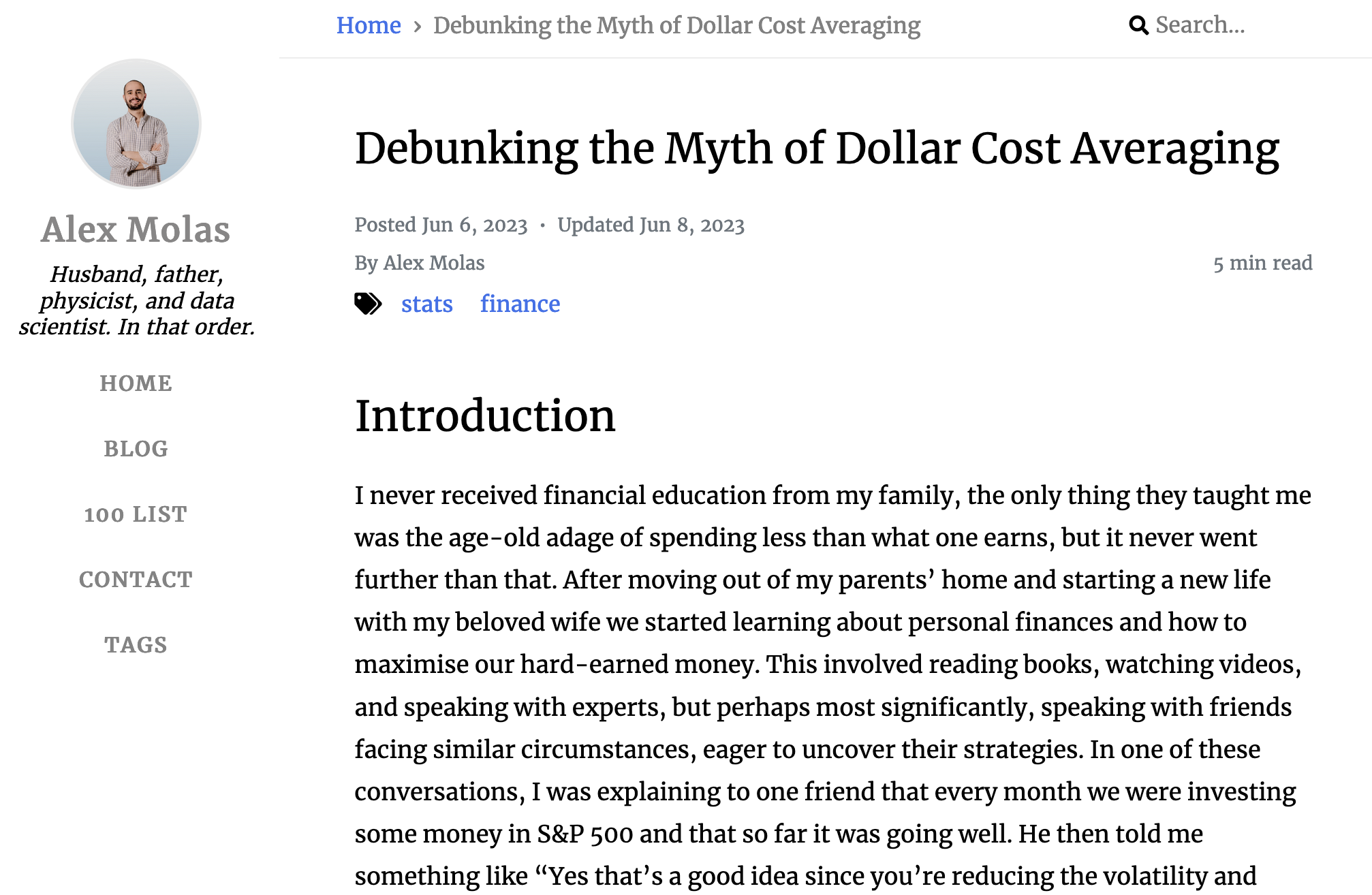This screenshot has height=895, width=1372.
Task: Open Alex Molas profile avatar
Action: tap(136, 124)
